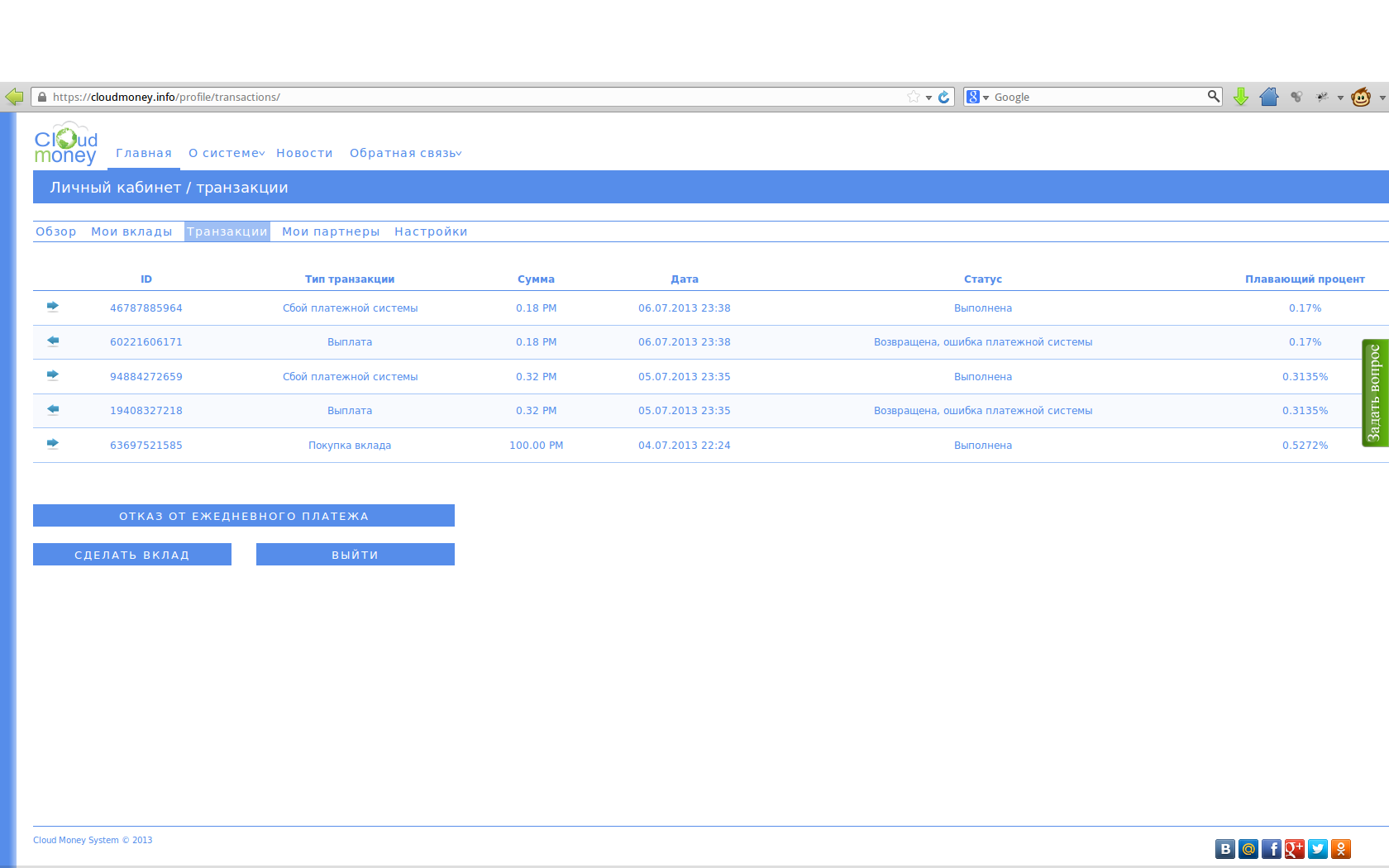Click the Odnoklassniki orange share icon
1389x868 pixels.
1341,849
